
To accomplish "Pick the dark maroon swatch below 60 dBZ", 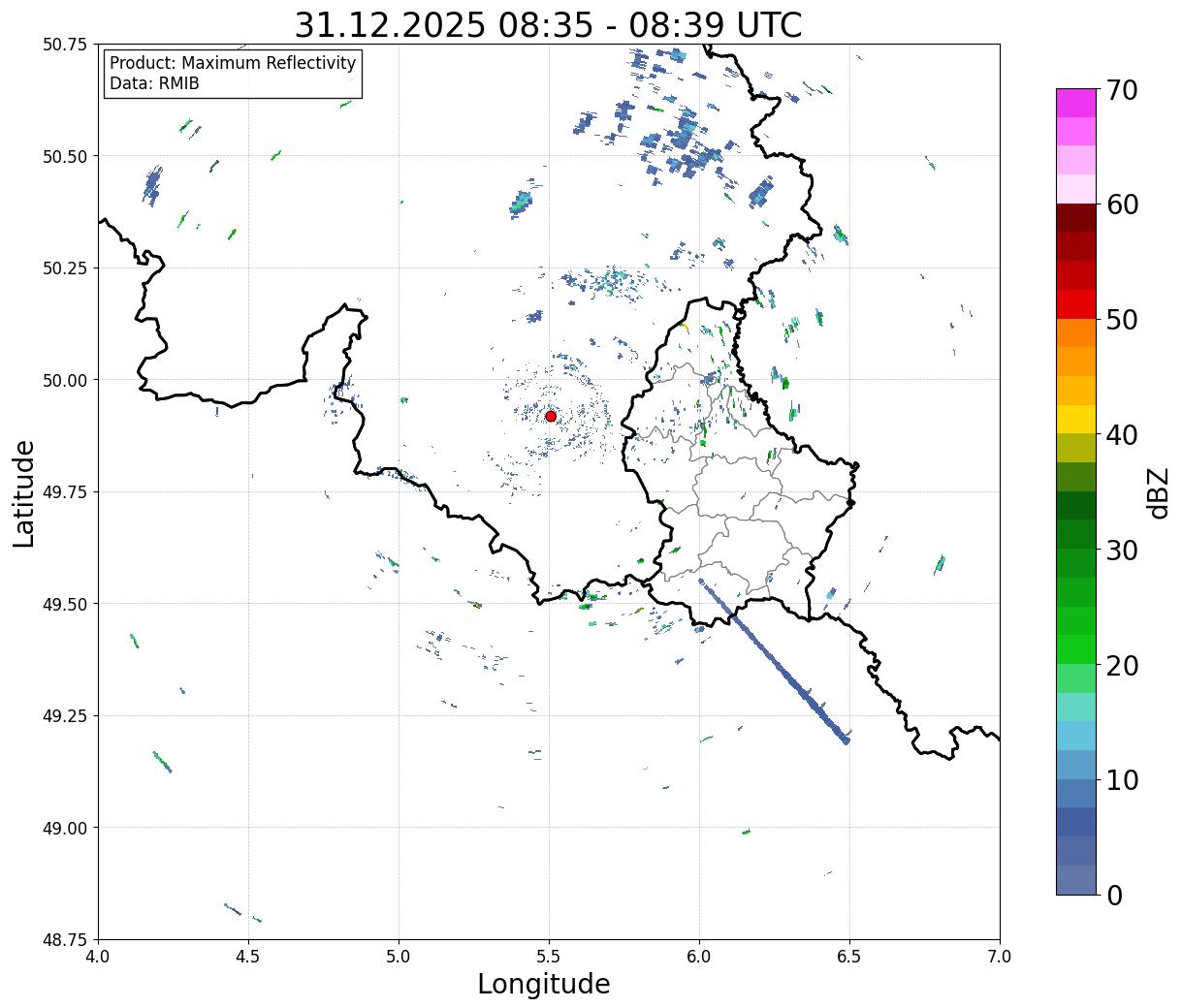I will [x=1076, y=218].
